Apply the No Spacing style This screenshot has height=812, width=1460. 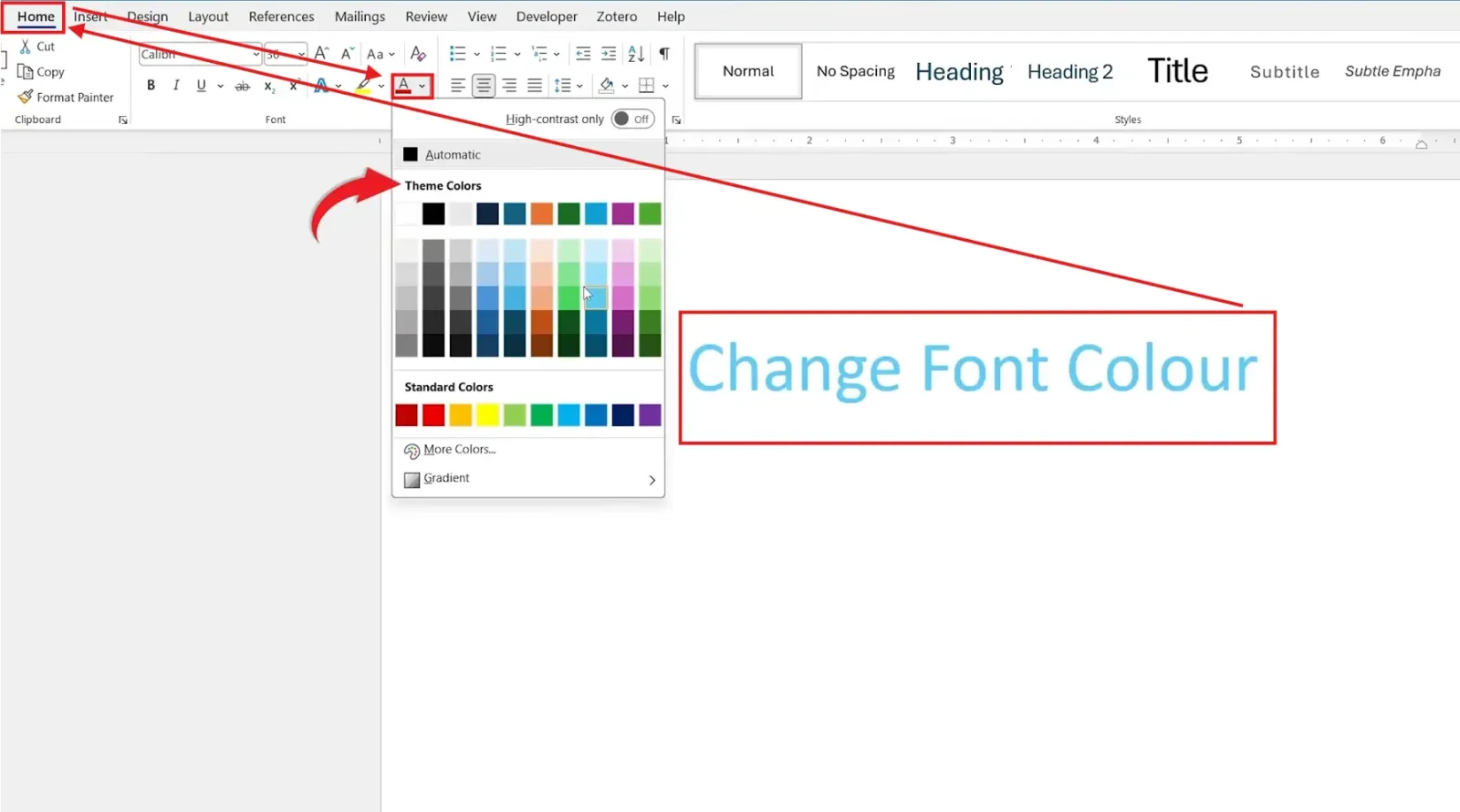(x=855, y=71)
